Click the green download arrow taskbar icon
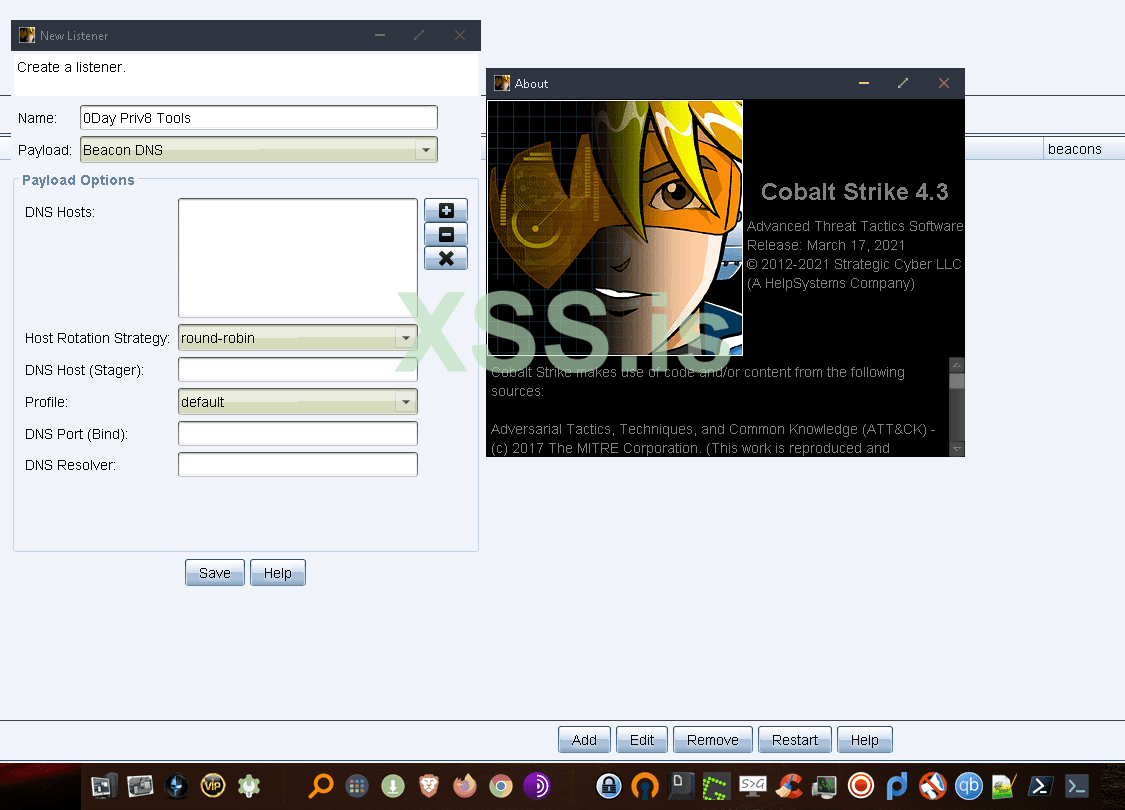Image resolution: width=1125 pixels, height=810 pixels. (x=392, y=786)
